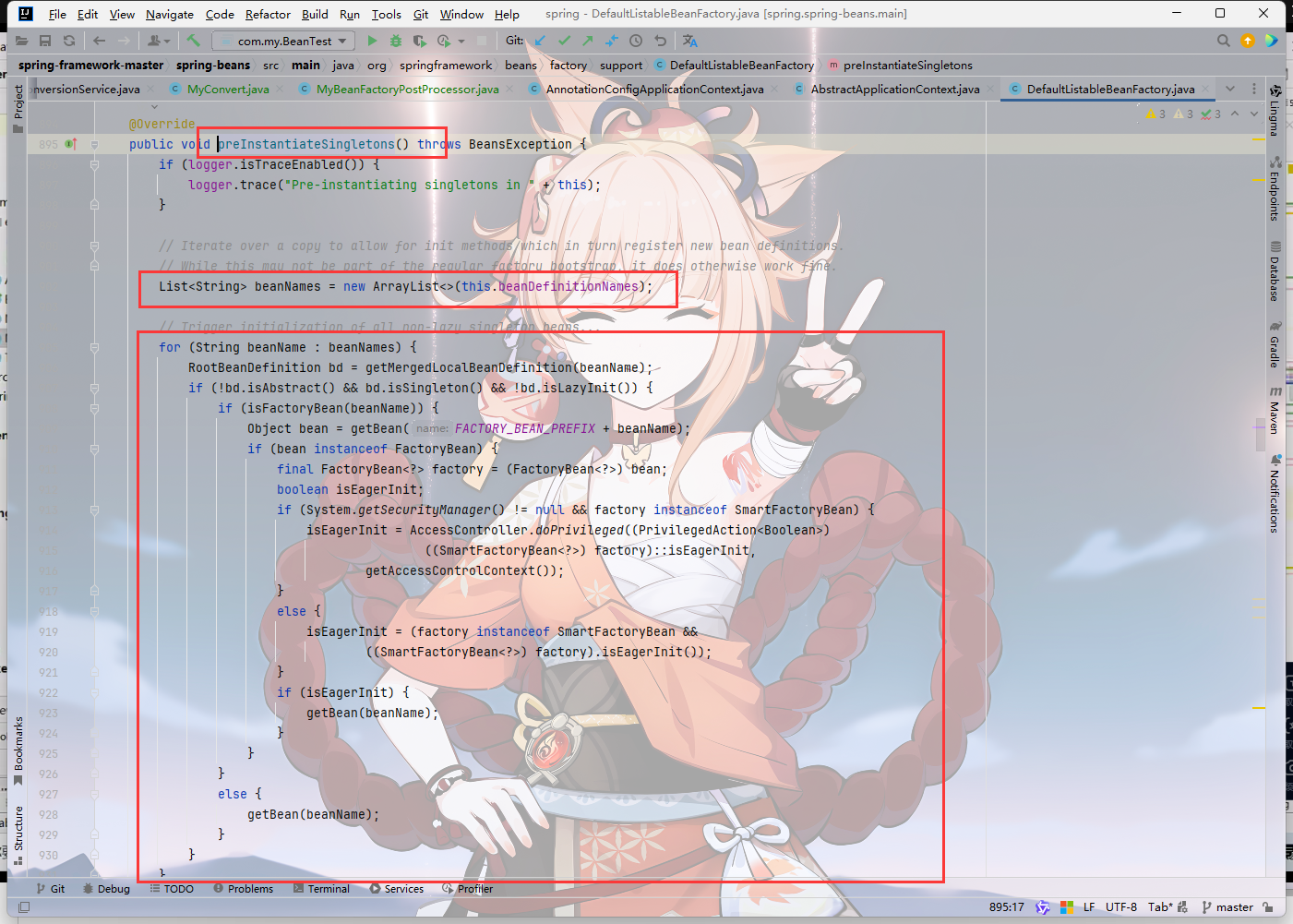
Task: Start debugging with the bug icon
Action: pos(396,41)
